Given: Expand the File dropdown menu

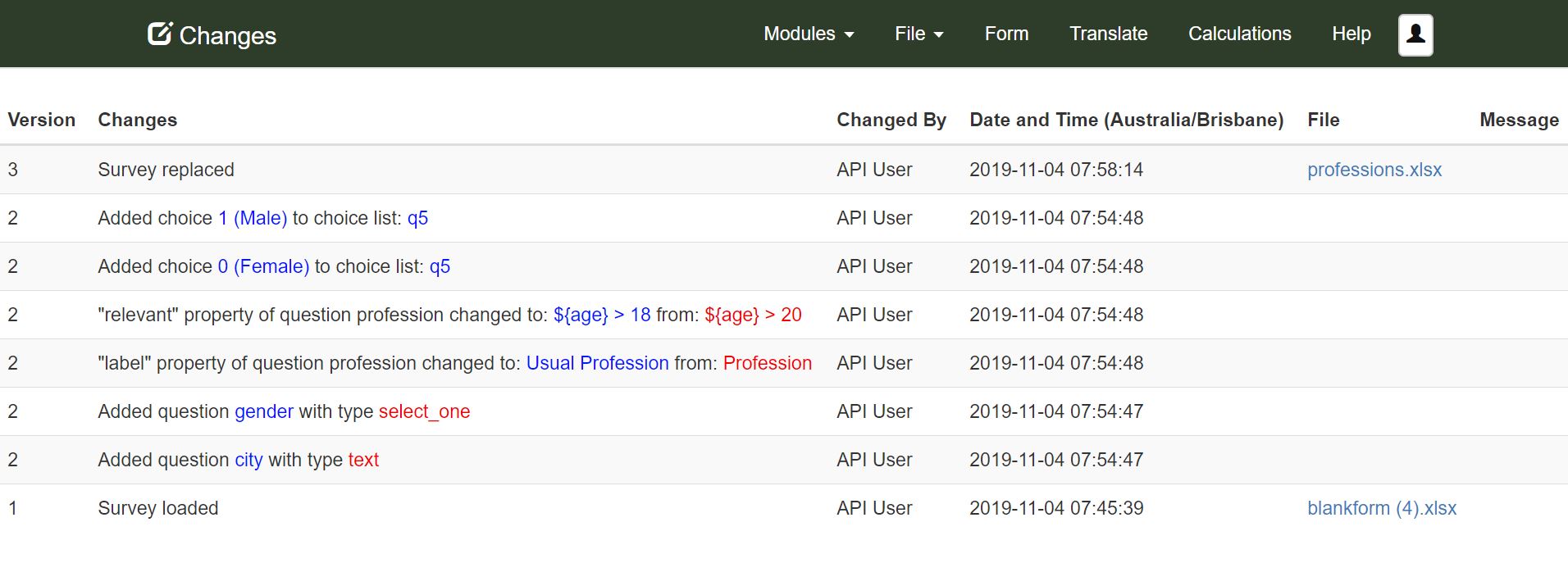Looking at the screenshot, I should pos(918,34).
